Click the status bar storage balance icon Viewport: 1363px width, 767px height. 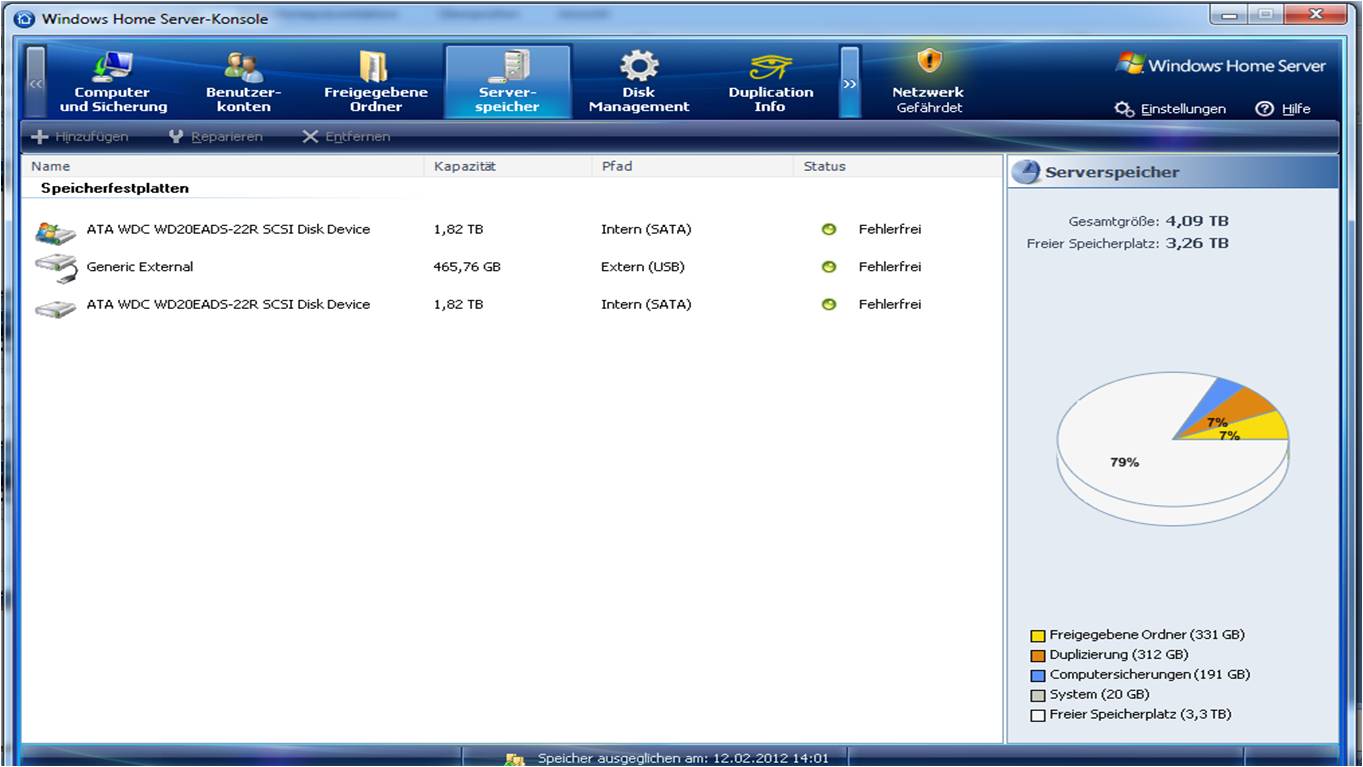[x=515, y=759]
